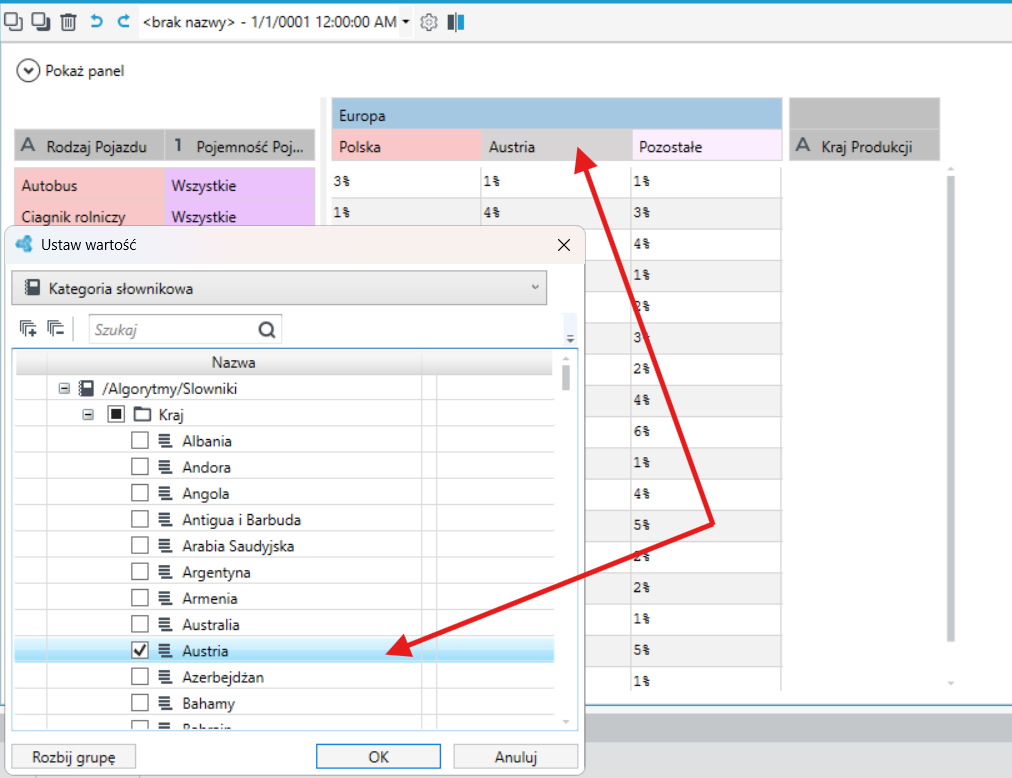Toggle the Kraj group checkbox

tap(116, 414)
